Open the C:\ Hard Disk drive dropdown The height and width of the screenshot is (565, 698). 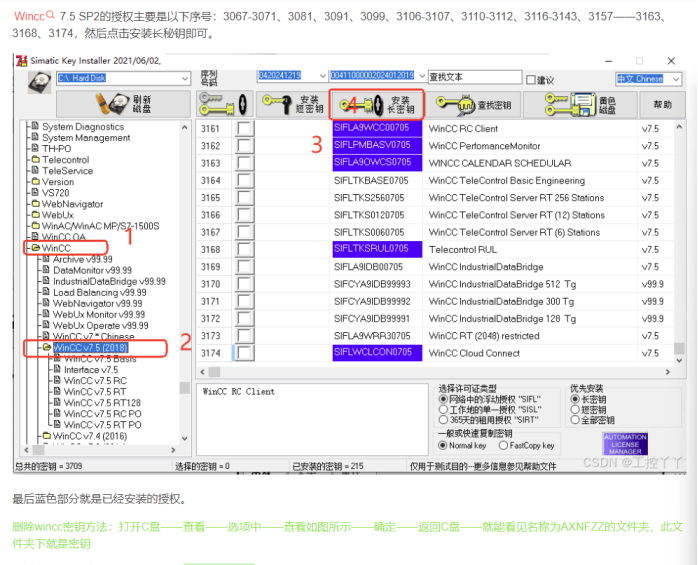pos(185,78)
